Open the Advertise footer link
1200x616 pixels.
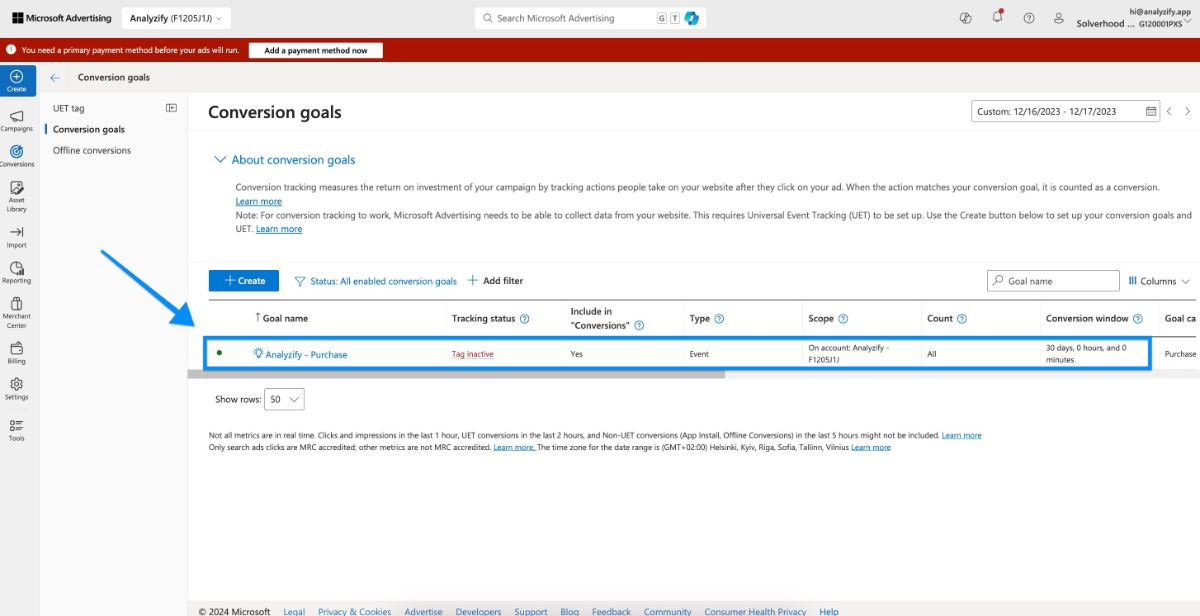pos(424,611)
